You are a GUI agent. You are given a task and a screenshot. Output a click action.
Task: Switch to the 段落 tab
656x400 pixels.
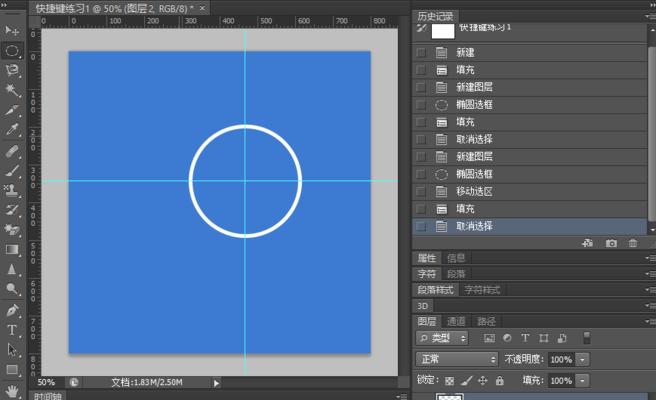click(x=456, y=274)
